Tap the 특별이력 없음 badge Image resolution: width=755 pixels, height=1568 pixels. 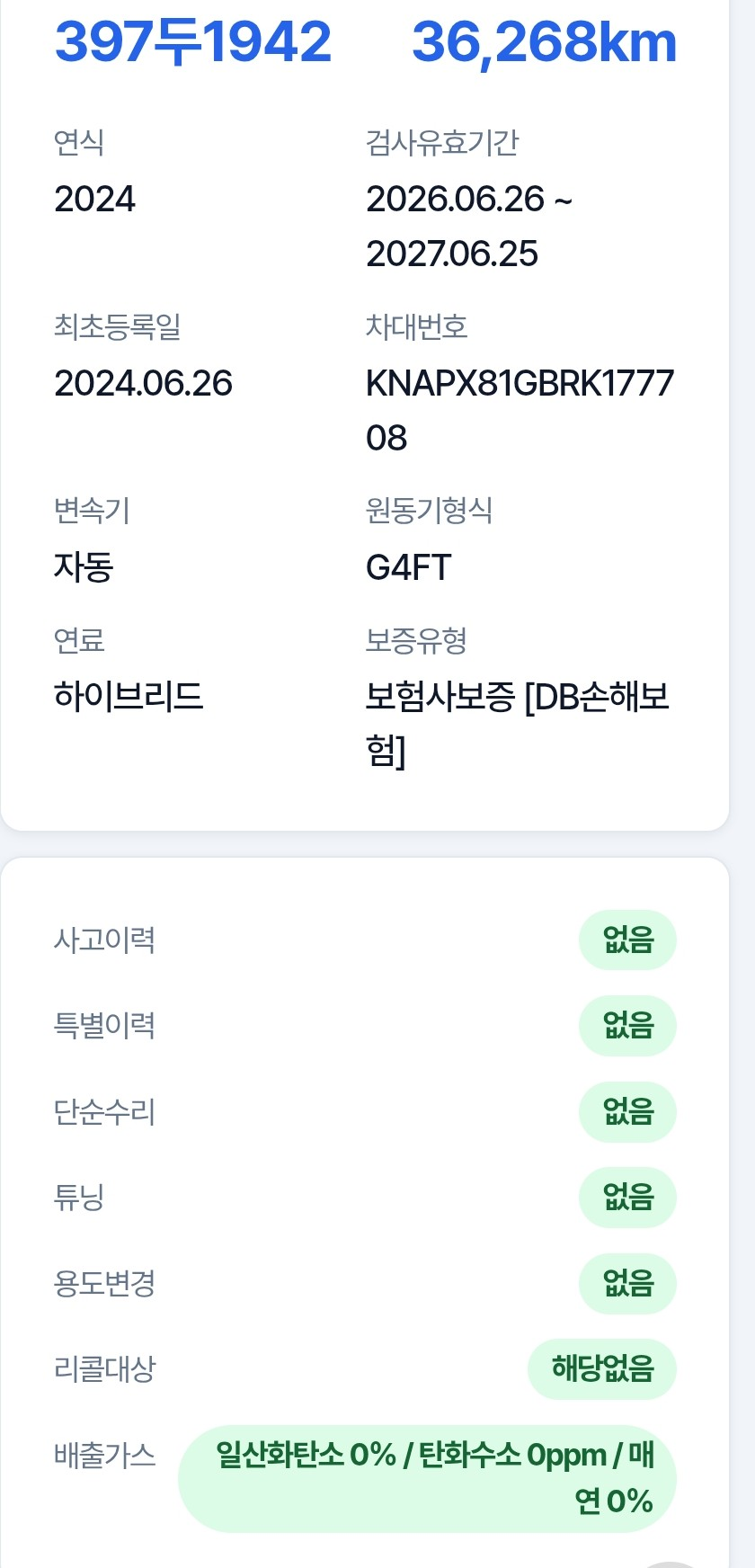627,1025
